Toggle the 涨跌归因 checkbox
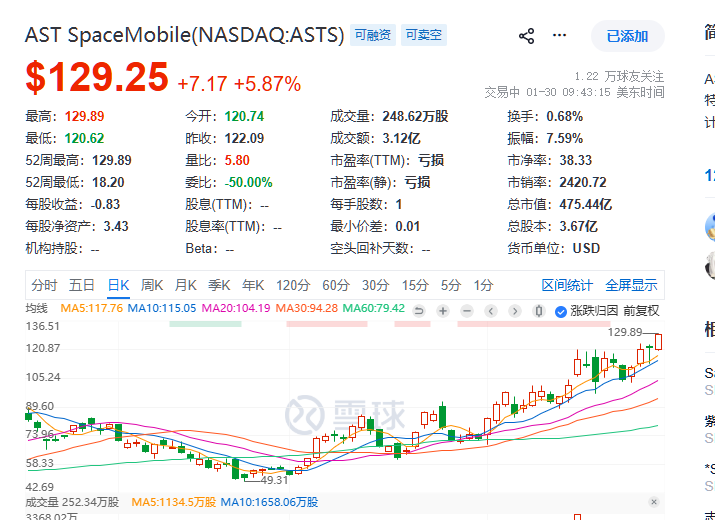Viewport: 715px width, 520px height. pos(561,312)
